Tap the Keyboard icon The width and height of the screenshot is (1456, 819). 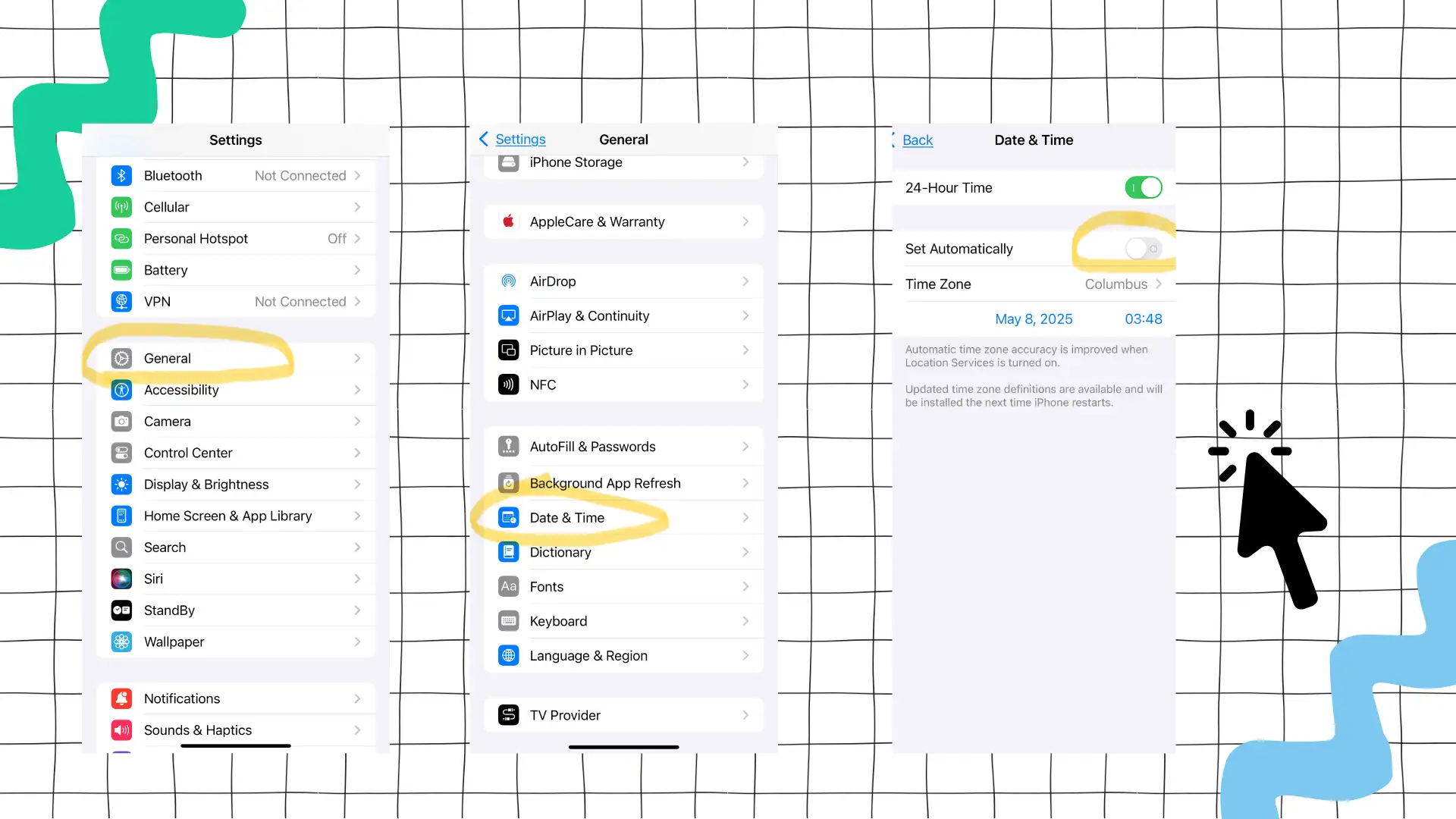tap(509, 621)
